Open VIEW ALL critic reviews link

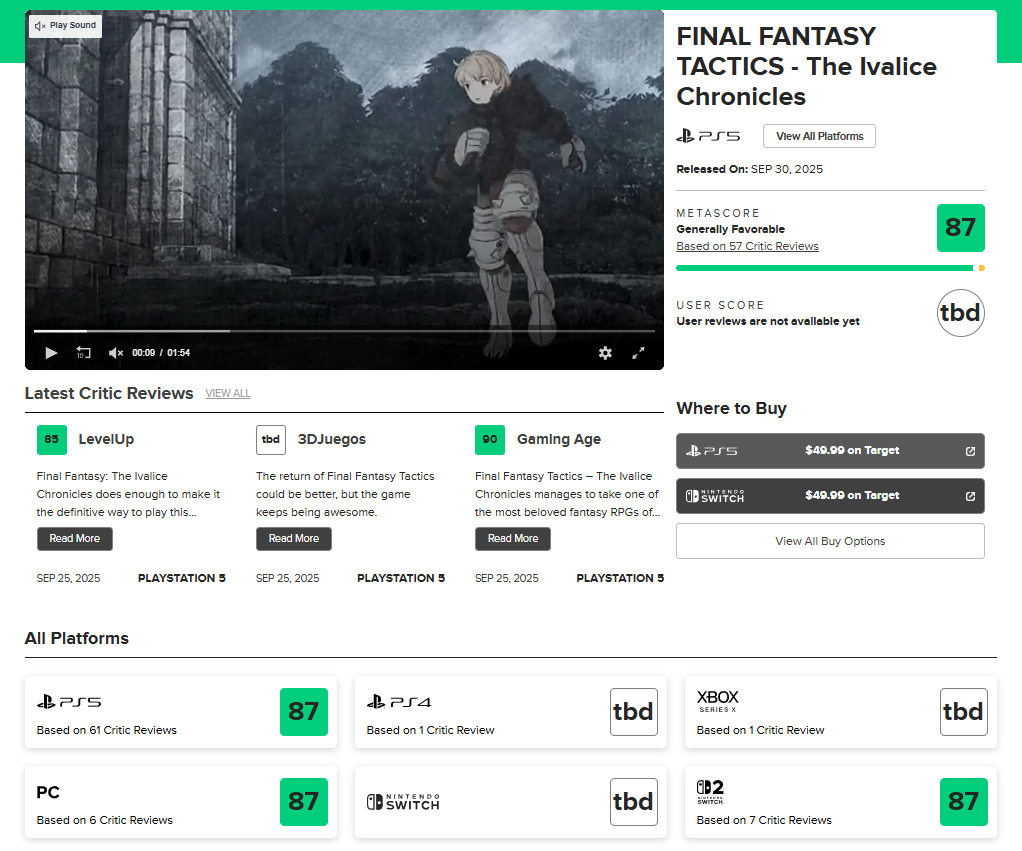227,394
